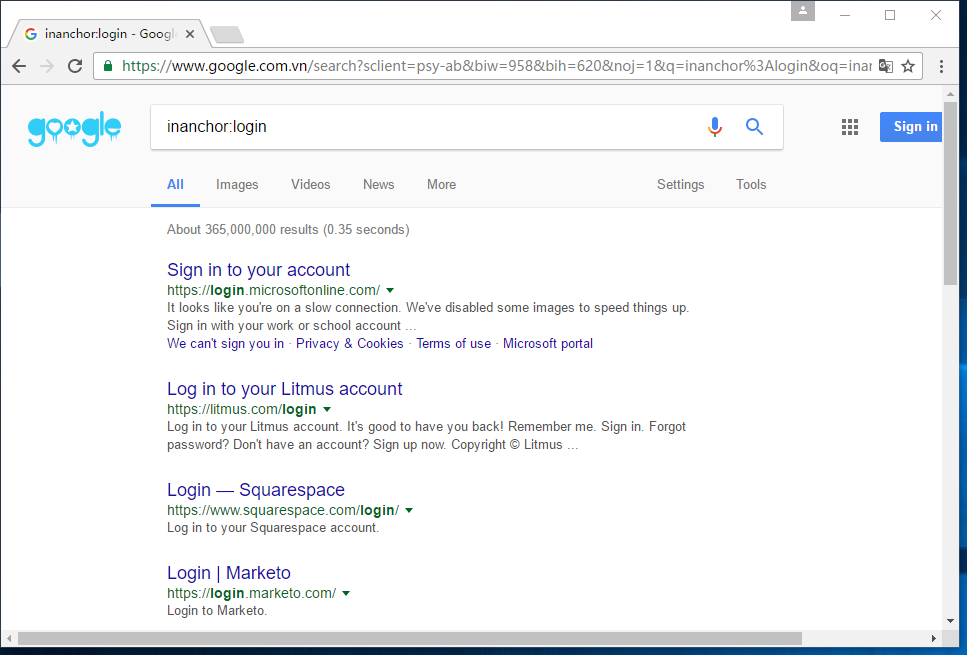
Task: Open the Settings menu
Action: (680, 184)
